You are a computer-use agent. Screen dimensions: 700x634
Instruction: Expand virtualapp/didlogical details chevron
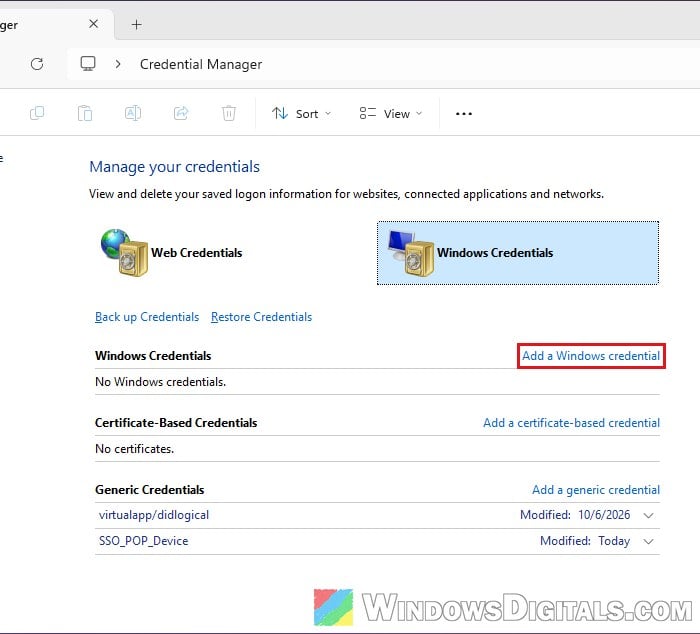click(x=649, y=515)
